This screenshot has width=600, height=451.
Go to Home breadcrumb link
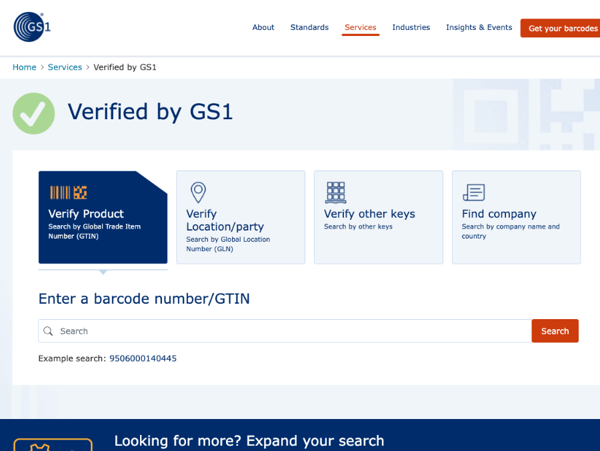point(24,67)
